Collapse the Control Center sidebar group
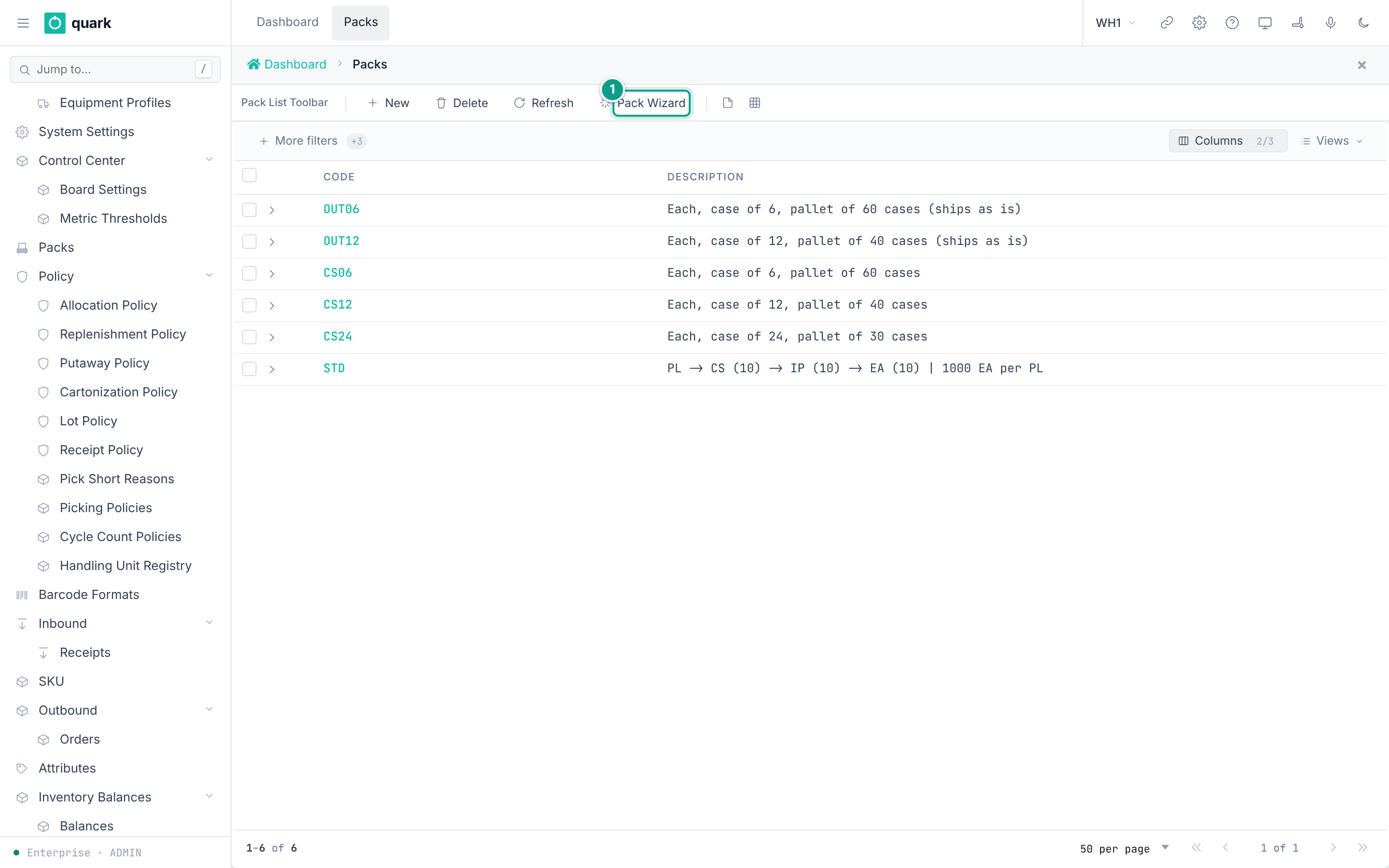 [209, 160]
